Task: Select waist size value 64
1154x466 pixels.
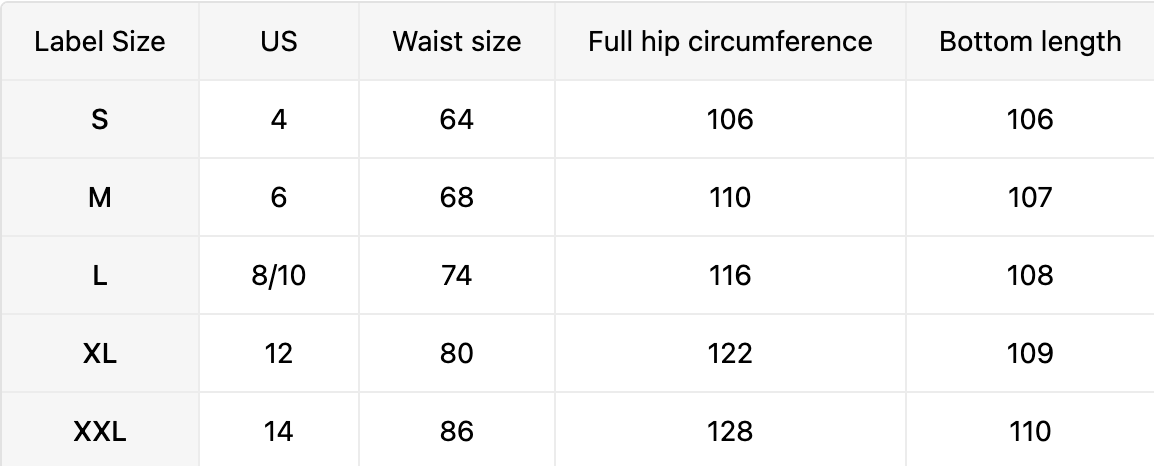Action: tap(456, 120)
